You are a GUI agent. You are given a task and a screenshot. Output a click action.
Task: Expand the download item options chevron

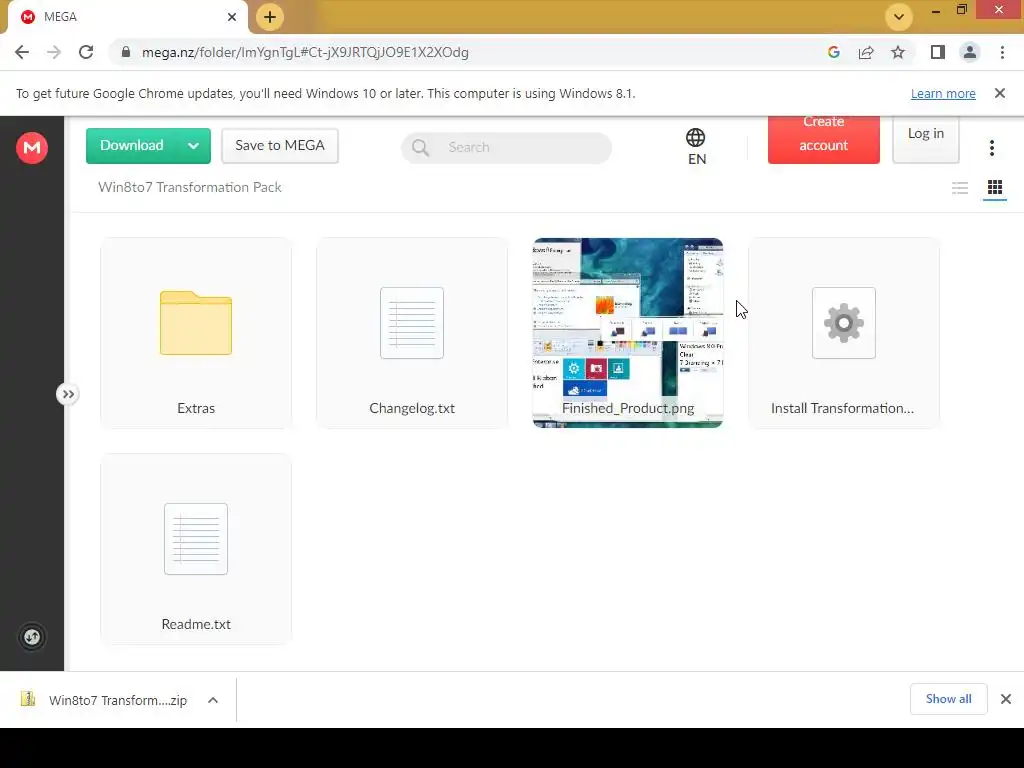[x=213, y=700]
